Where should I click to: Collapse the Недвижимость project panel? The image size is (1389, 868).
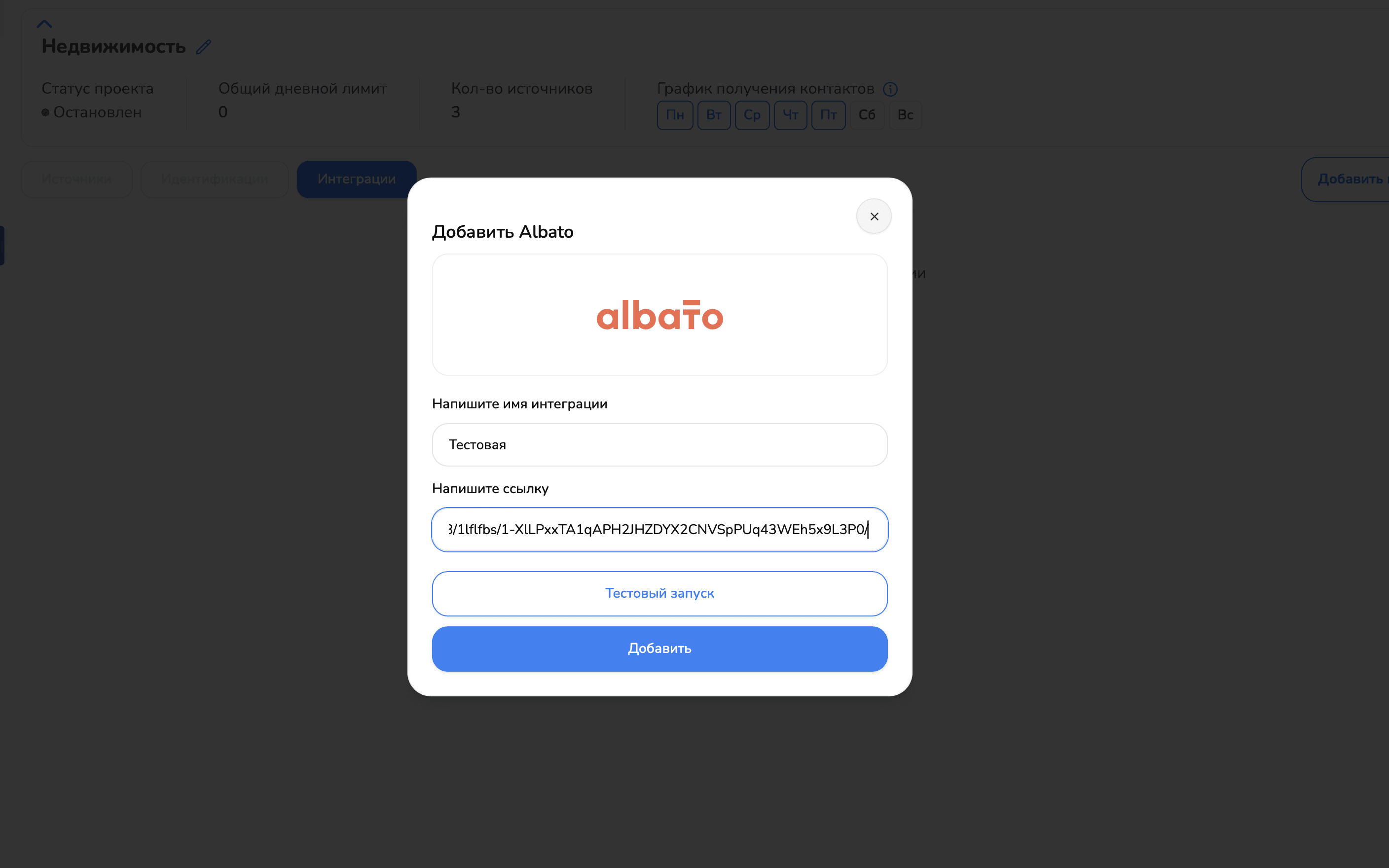(x=45, y=23)
